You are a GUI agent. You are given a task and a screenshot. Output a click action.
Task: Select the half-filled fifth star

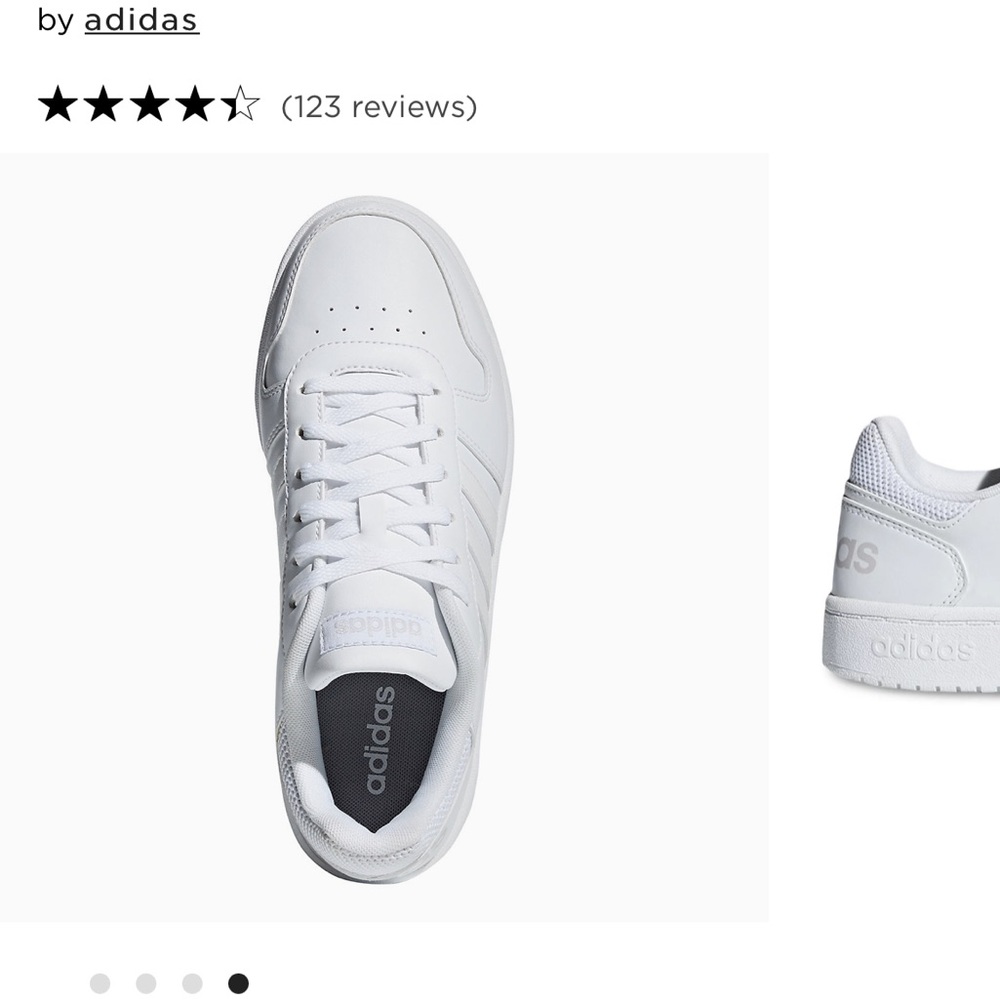(x=240, y=104)
